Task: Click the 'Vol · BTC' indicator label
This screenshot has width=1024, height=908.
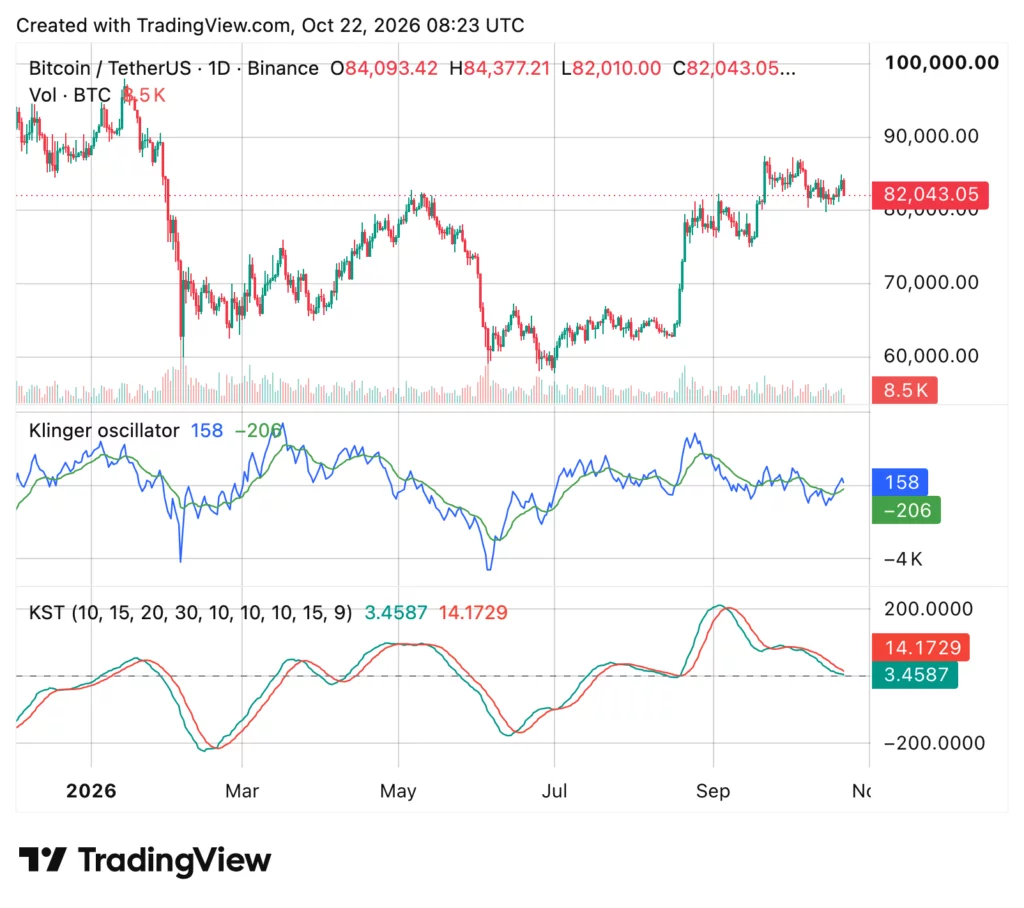Action: 70,95
